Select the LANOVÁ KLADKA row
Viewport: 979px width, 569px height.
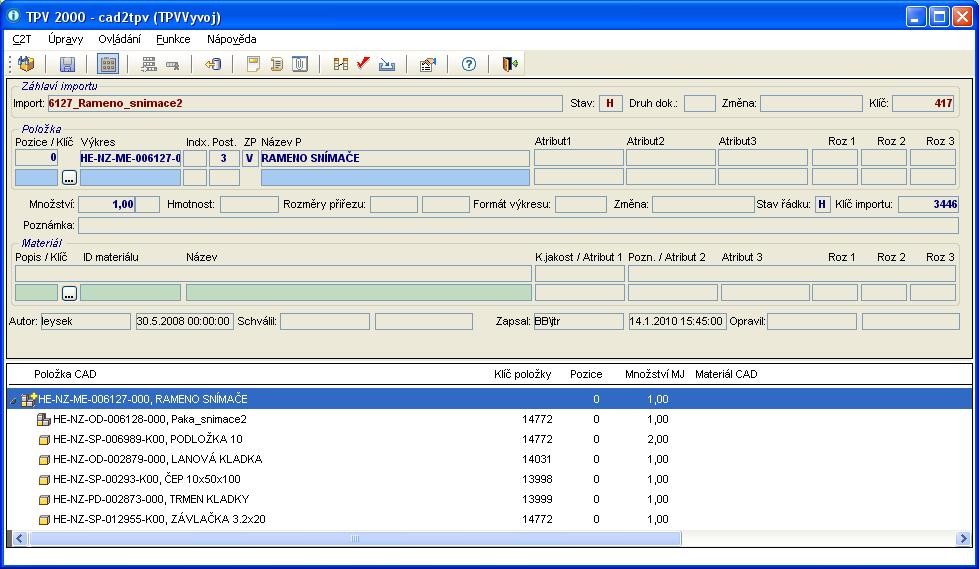coord(490,459)
